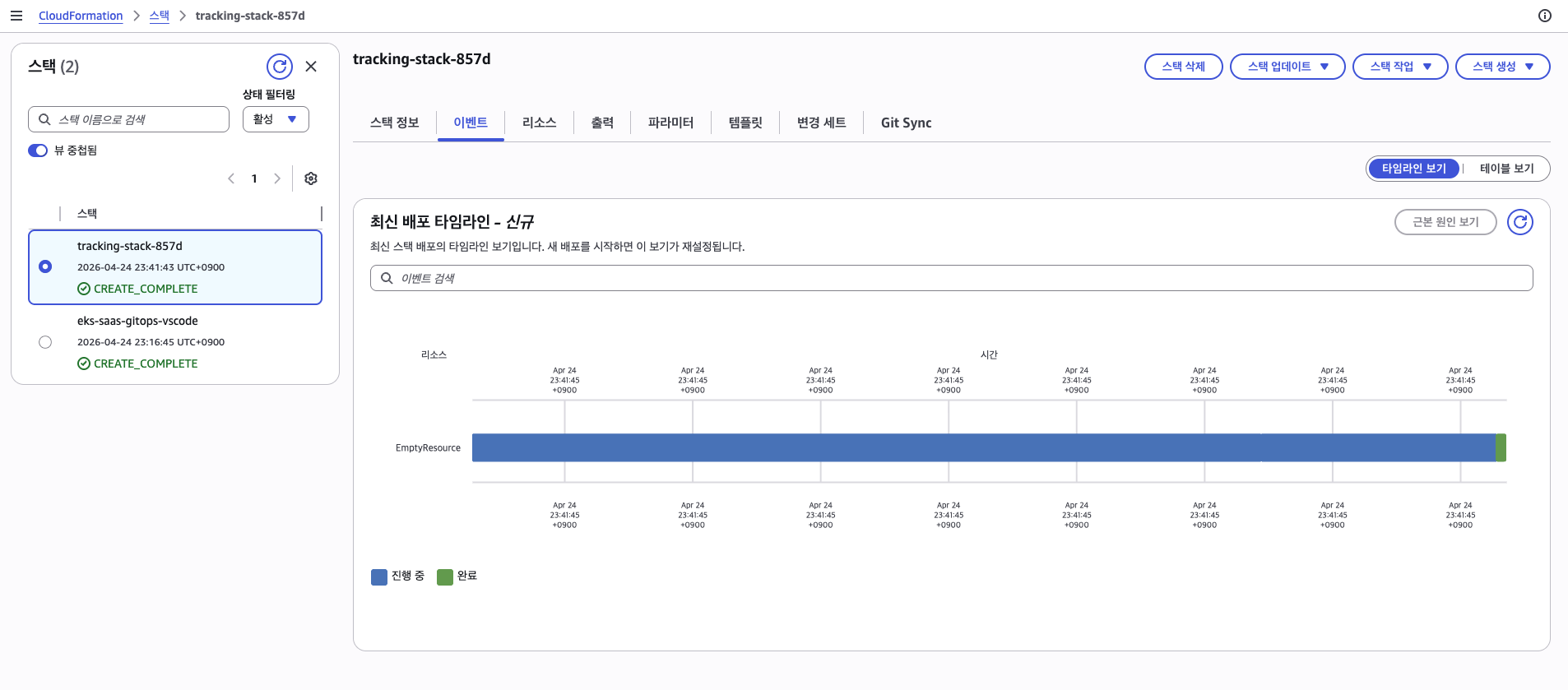Switch to table view
The width and height of the screenshot is (1568, 690).
tap(1506, 169)
